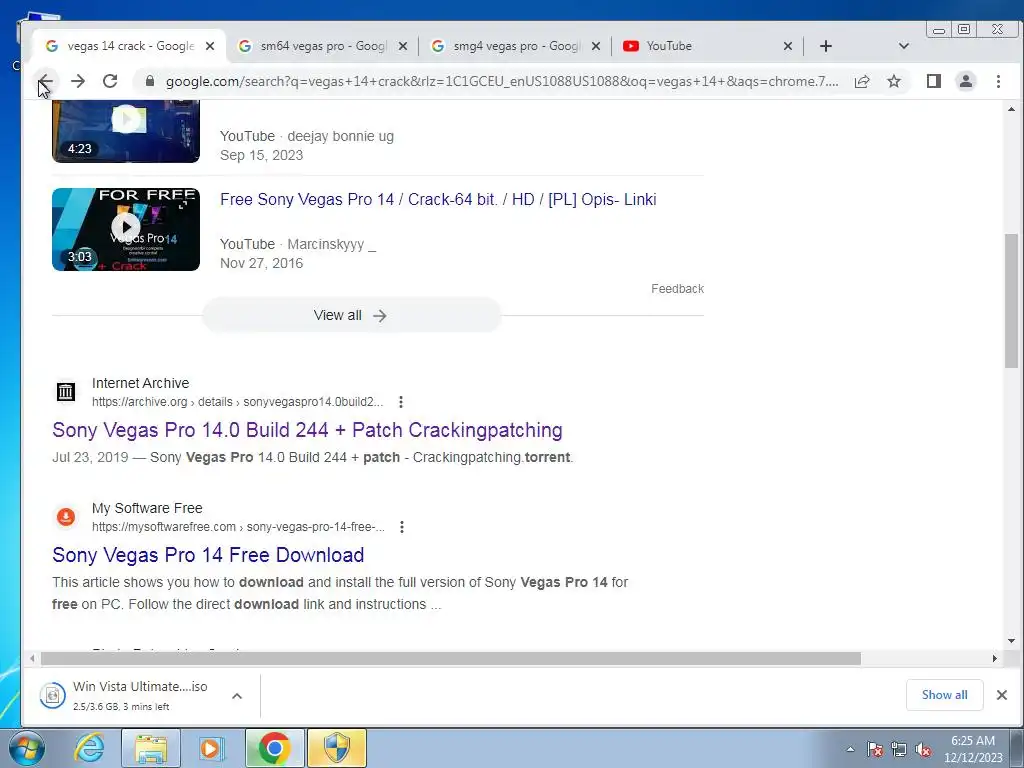
Task: Click the mysoftwarefree.com URL breadcrumb
Action: (238, 526)
